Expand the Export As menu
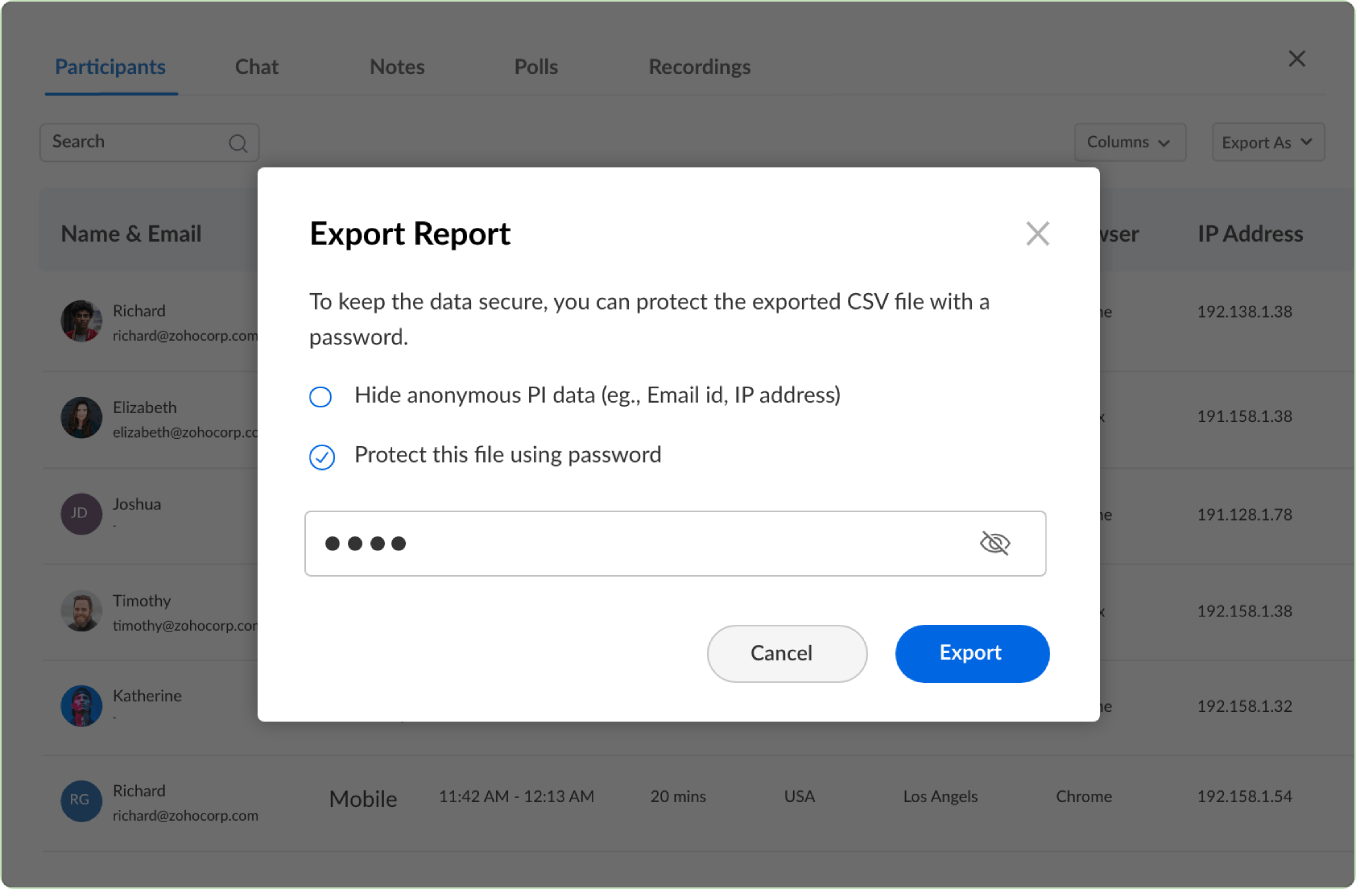Screen dimensions: 1356x889 coord(1267,142)
